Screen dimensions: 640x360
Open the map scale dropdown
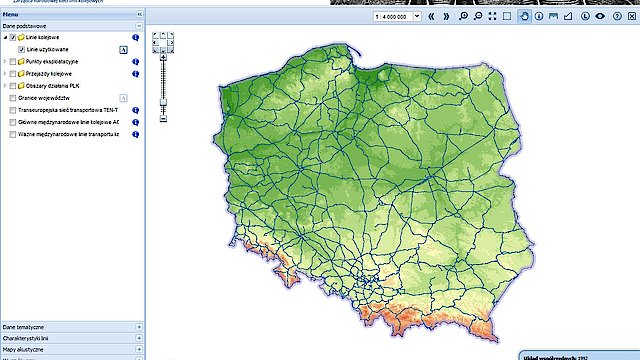[x=417, y=16]
